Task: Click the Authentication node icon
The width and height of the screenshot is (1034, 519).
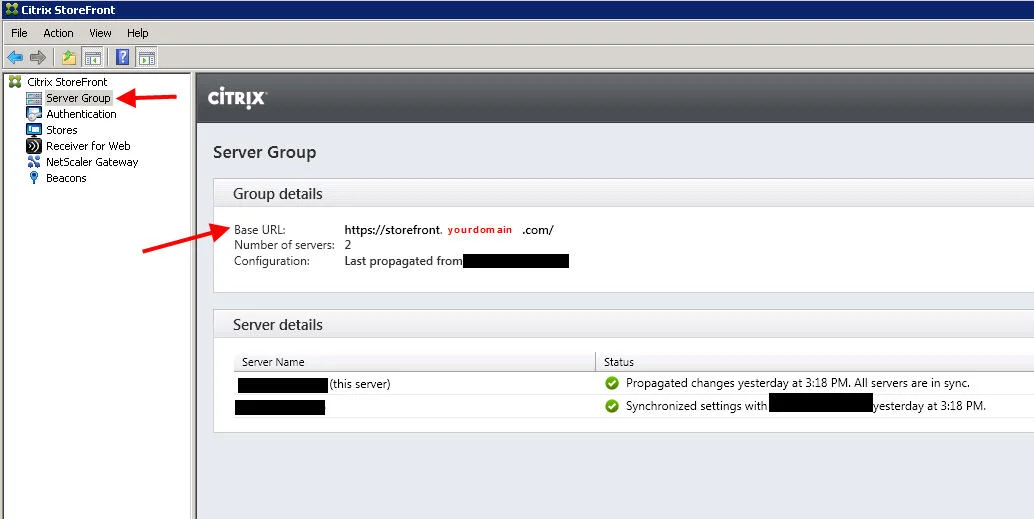Action: [x=34, y=114]
